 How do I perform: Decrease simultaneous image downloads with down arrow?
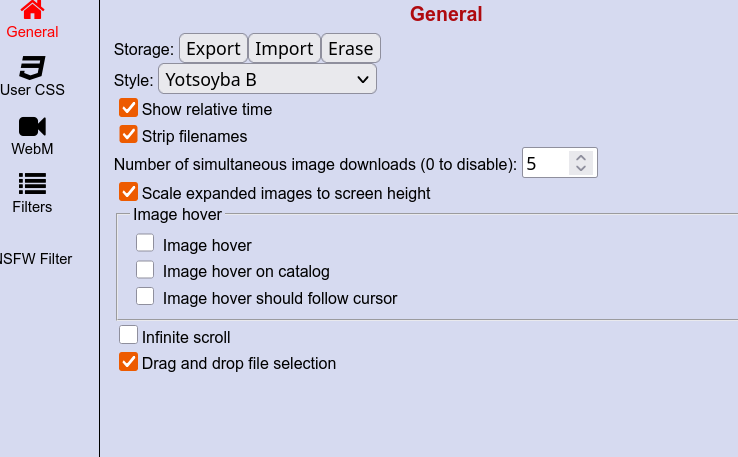tap(581, 169)
